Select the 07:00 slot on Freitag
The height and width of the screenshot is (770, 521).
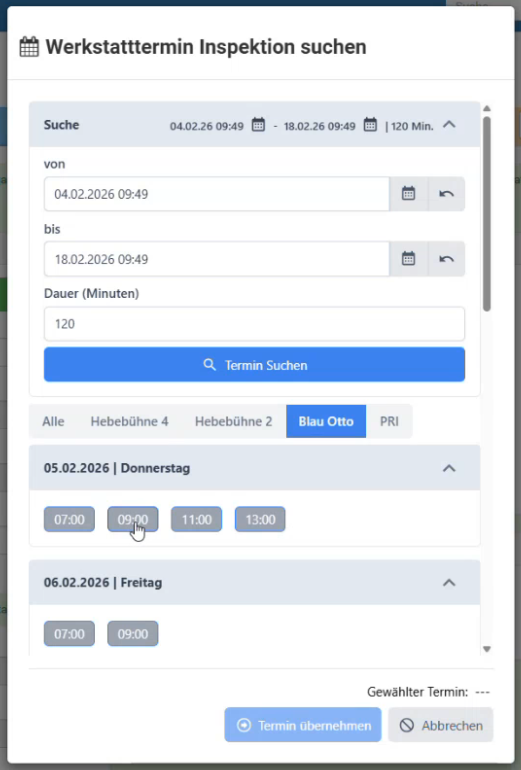tap(69, 634)
